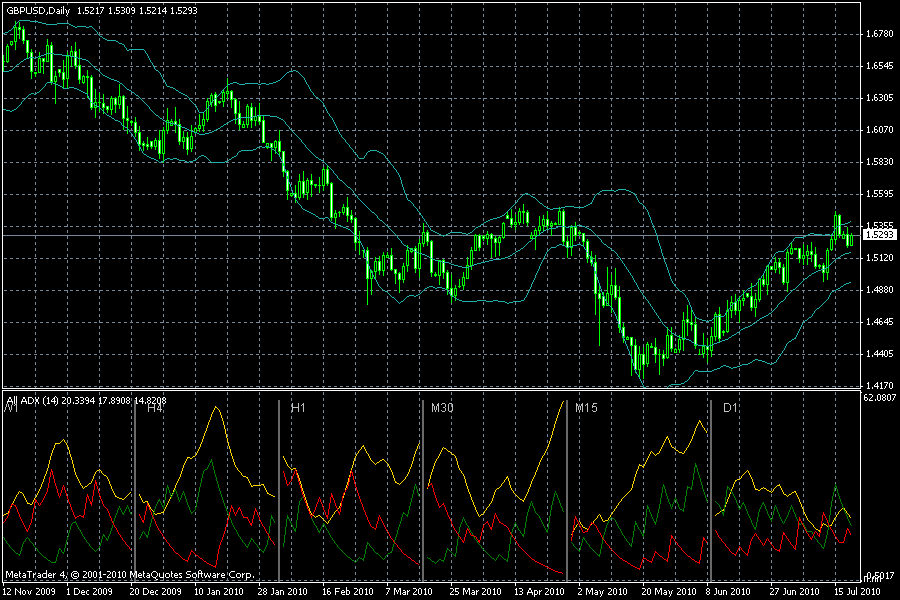The image size is (900, 600).
Task: Select the low value 1.5214 in the chart header
Action: 151,11
